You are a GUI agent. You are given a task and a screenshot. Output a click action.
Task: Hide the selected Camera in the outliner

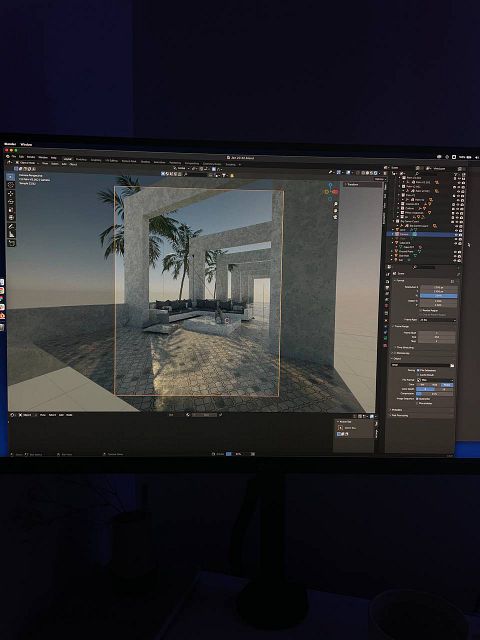[456, 235]
